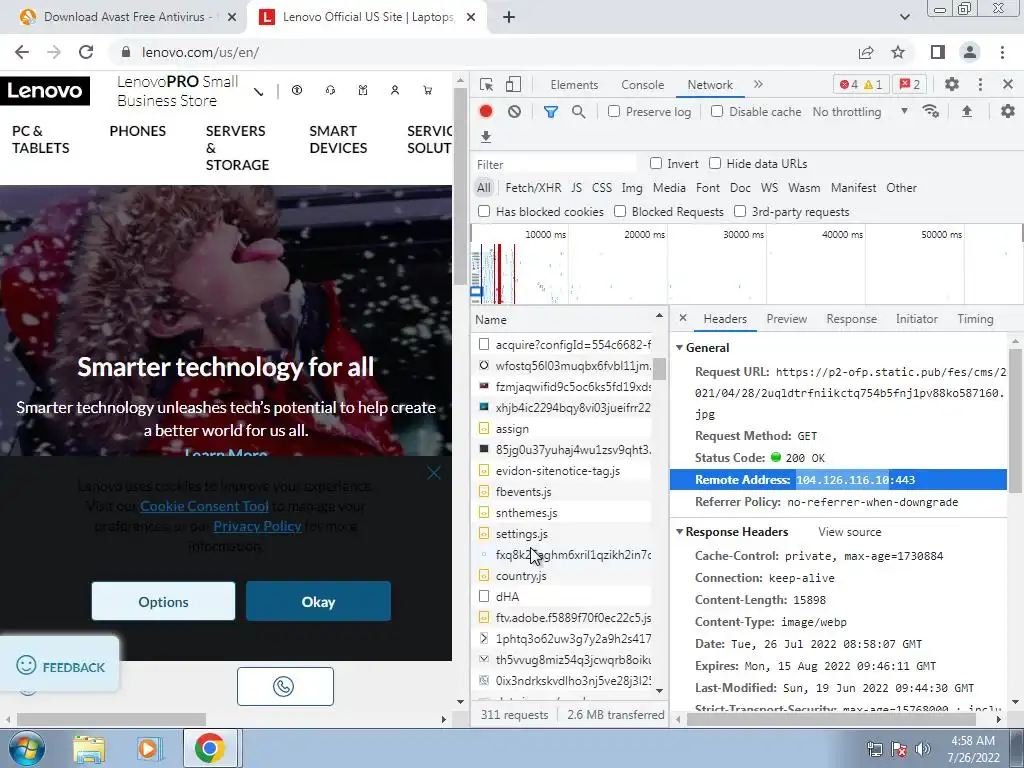Open File Explorer from taskbar
The image size is (1024, 768).
click(x=89, y=748)
